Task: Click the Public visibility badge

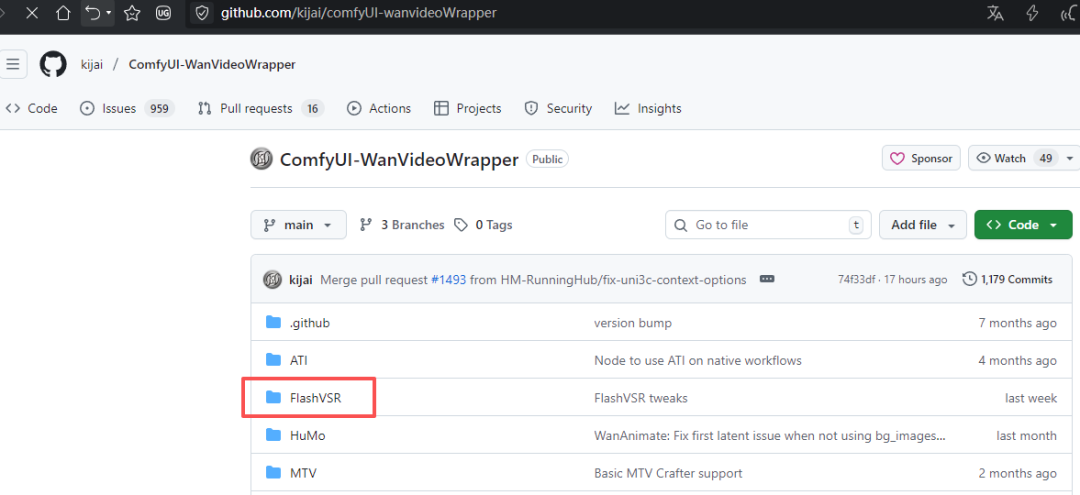Action: click(x=548, y=159)
